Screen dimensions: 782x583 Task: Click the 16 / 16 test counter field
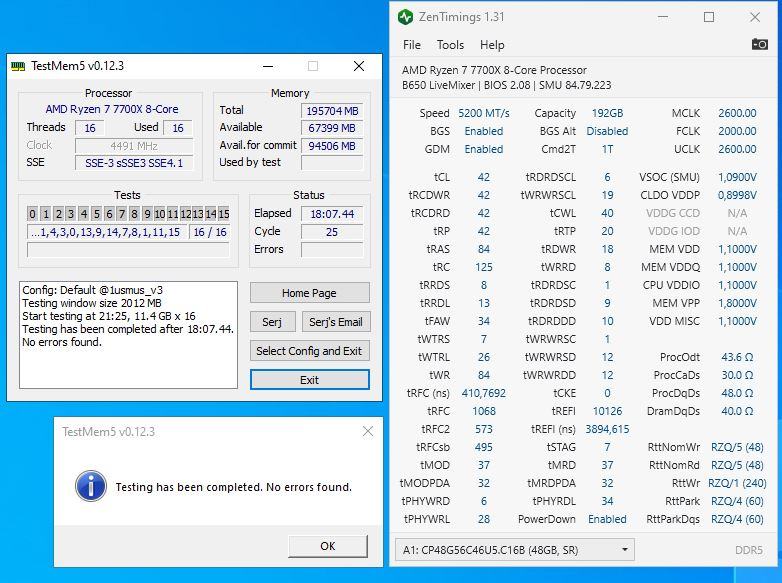point(209,232)
